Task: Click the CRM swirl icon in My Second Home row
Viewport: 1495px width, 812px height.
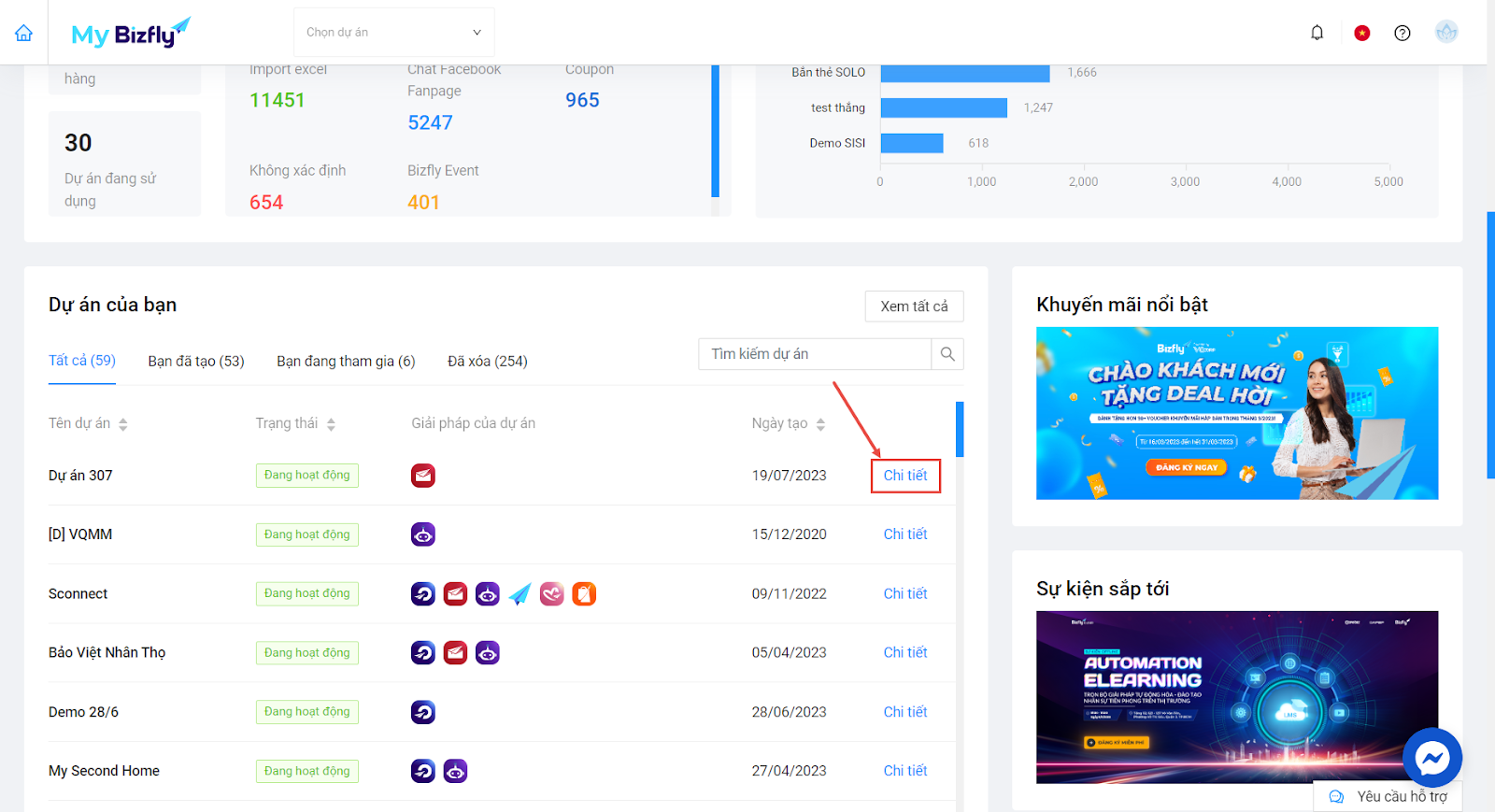Action: (423, 771)
